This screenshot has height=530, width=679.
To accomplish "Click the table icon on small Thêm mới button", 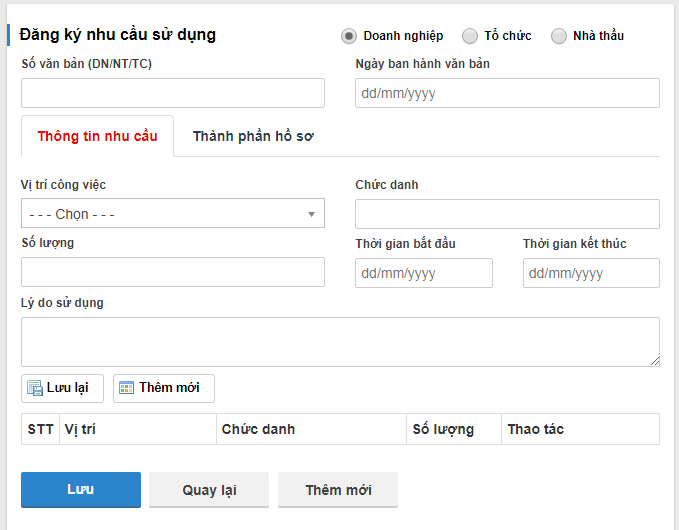I will (127, 388).
